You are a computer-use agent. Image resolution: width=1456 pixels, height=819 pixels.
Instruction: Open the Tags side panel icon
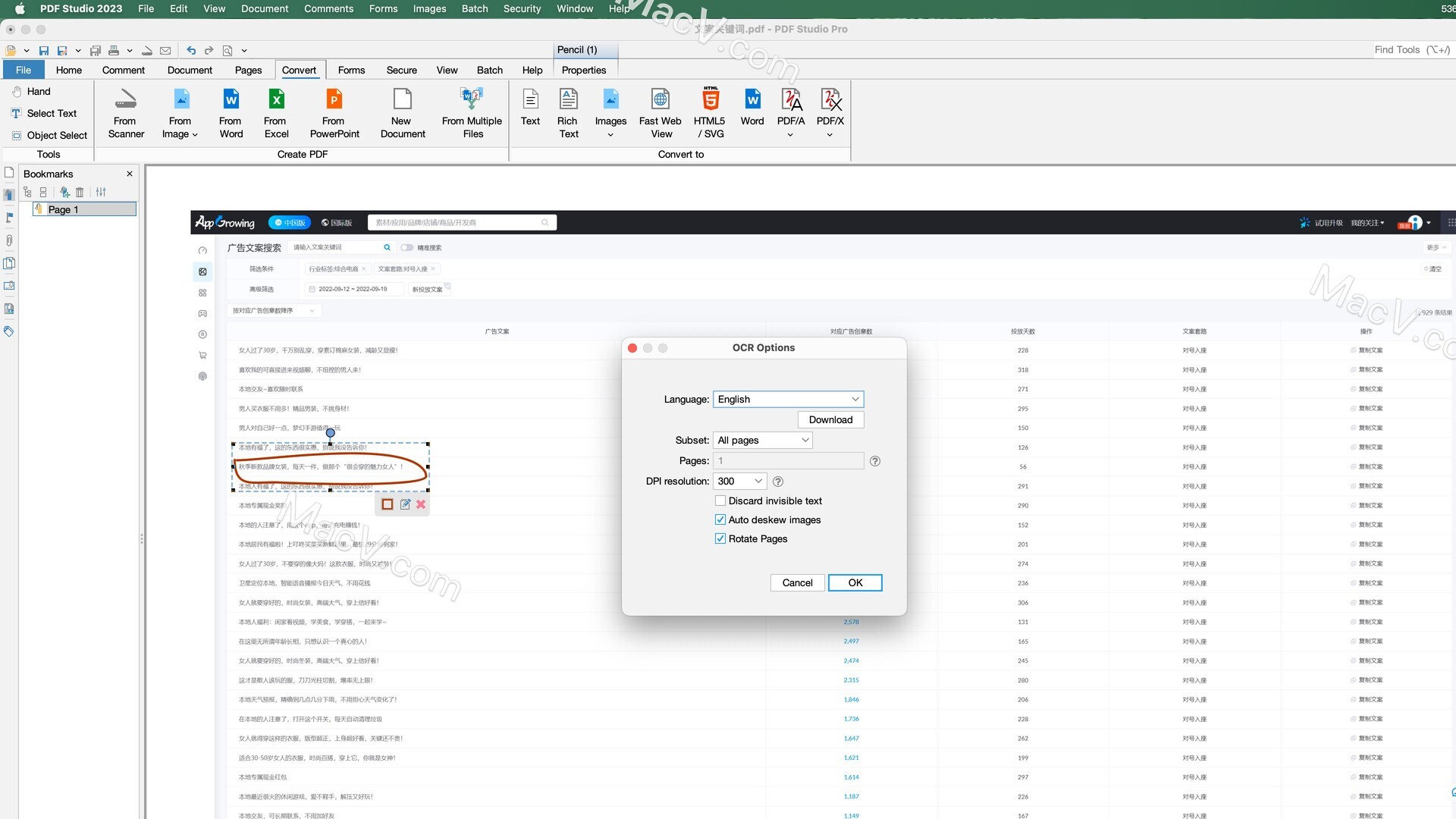click(9, 331)
